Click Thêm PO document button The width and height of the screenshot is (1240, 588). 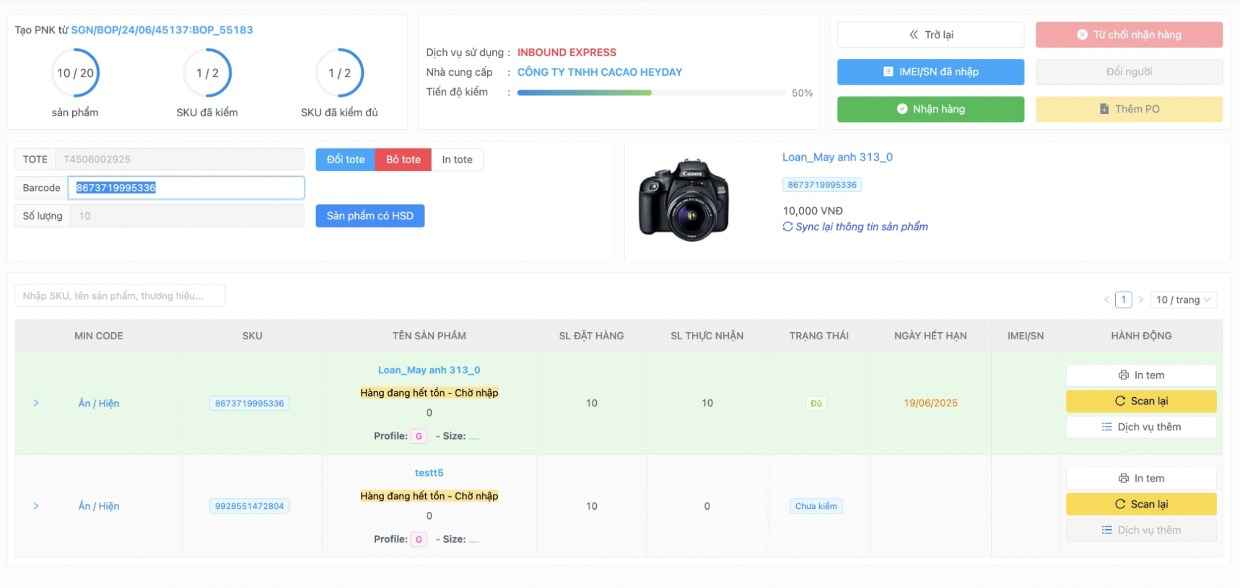click(x=1128, y=109)
